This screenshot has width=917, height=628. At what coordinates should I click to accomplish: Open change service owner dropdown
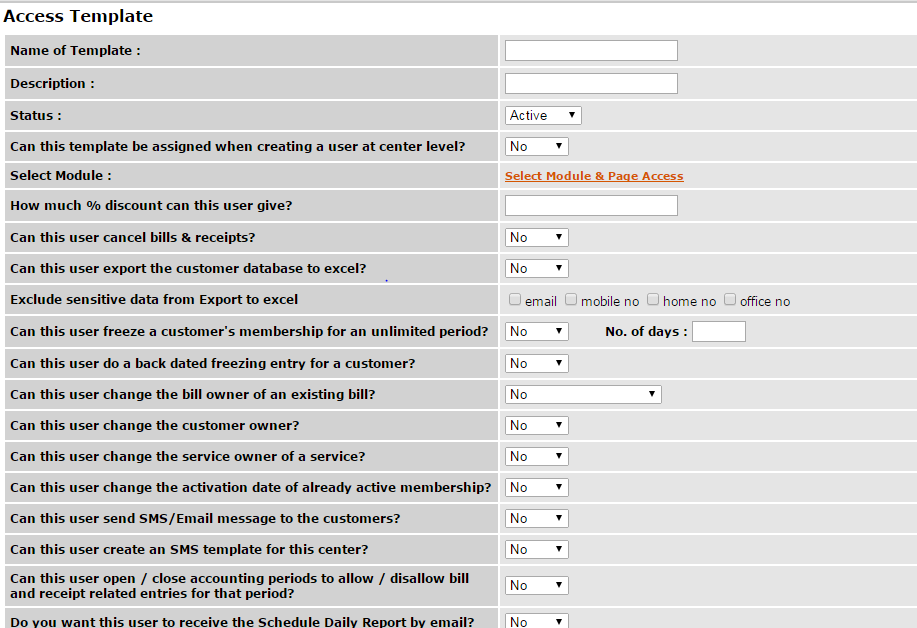pos(537,456)
